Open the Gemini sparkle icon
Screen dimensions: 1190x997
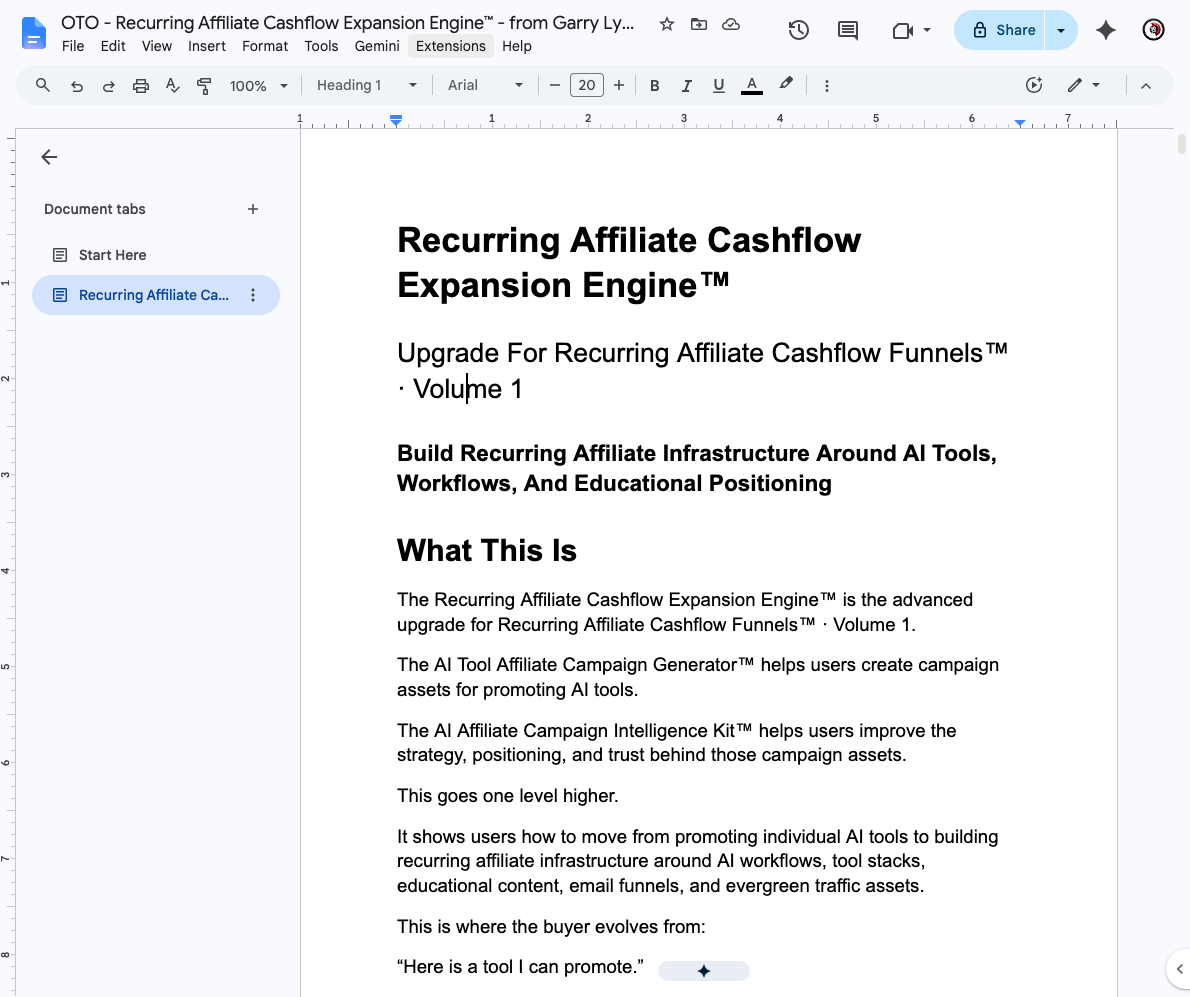(1106, 30)
